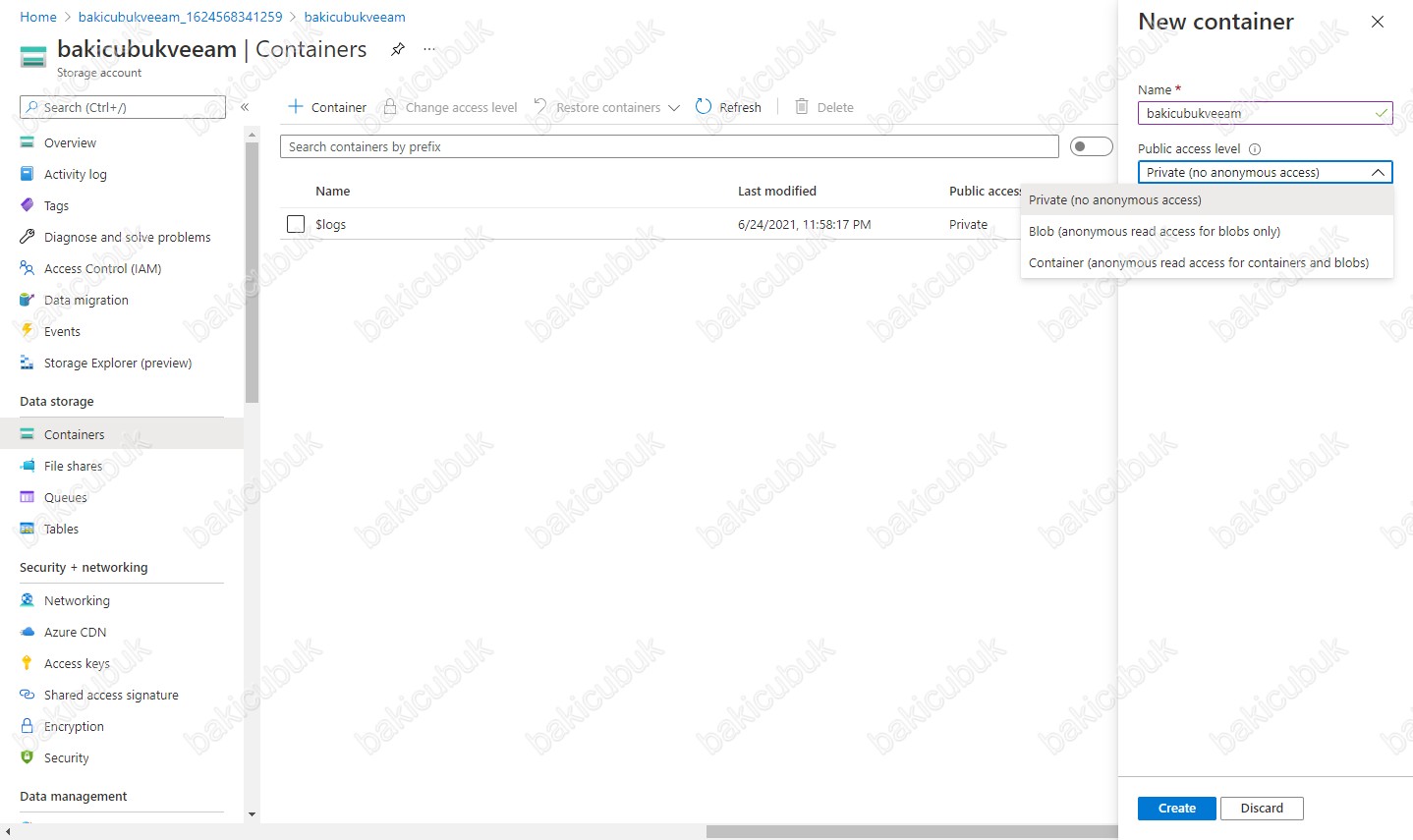Click the Overview icon in sidebar
This screenshot has height=840, width=1413.
click(x=28, y=142)
